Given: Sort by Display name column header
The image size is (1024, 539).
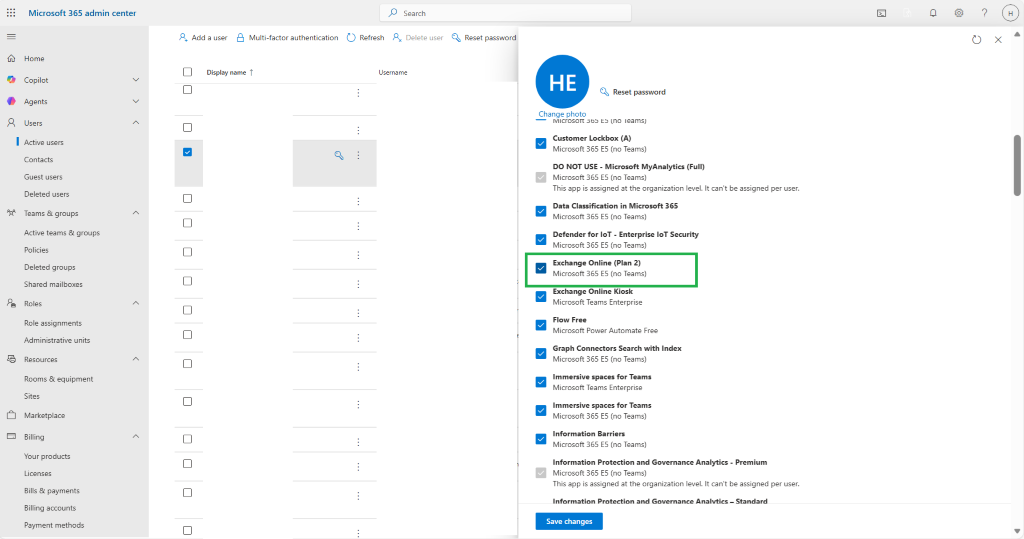Looking at the screenshot, I should pos(230,73).
